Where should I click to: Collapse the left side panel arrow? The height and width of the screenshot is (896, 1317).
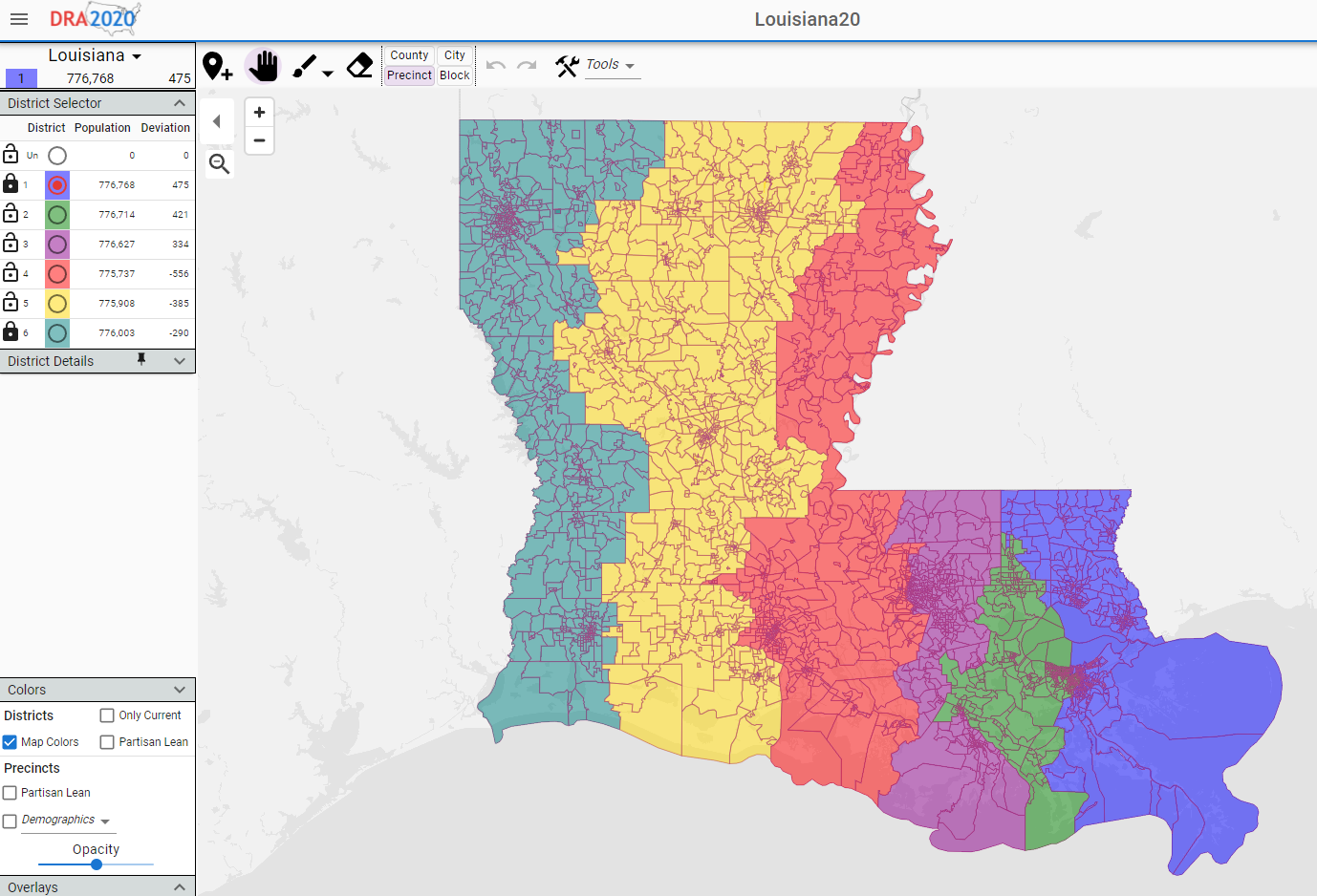coord(217,121)
